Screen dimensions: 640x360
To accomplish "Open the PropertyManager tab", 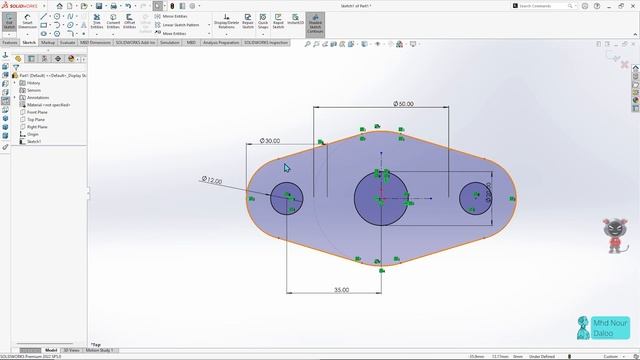I will [31, 59].
